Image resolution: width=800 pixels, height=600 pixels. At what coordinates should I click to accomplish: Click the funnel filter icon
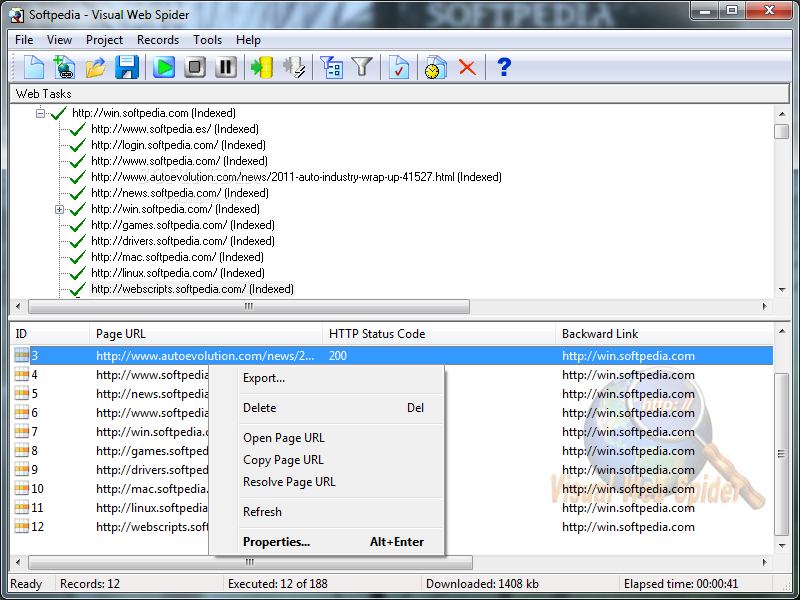pos(362,67)
